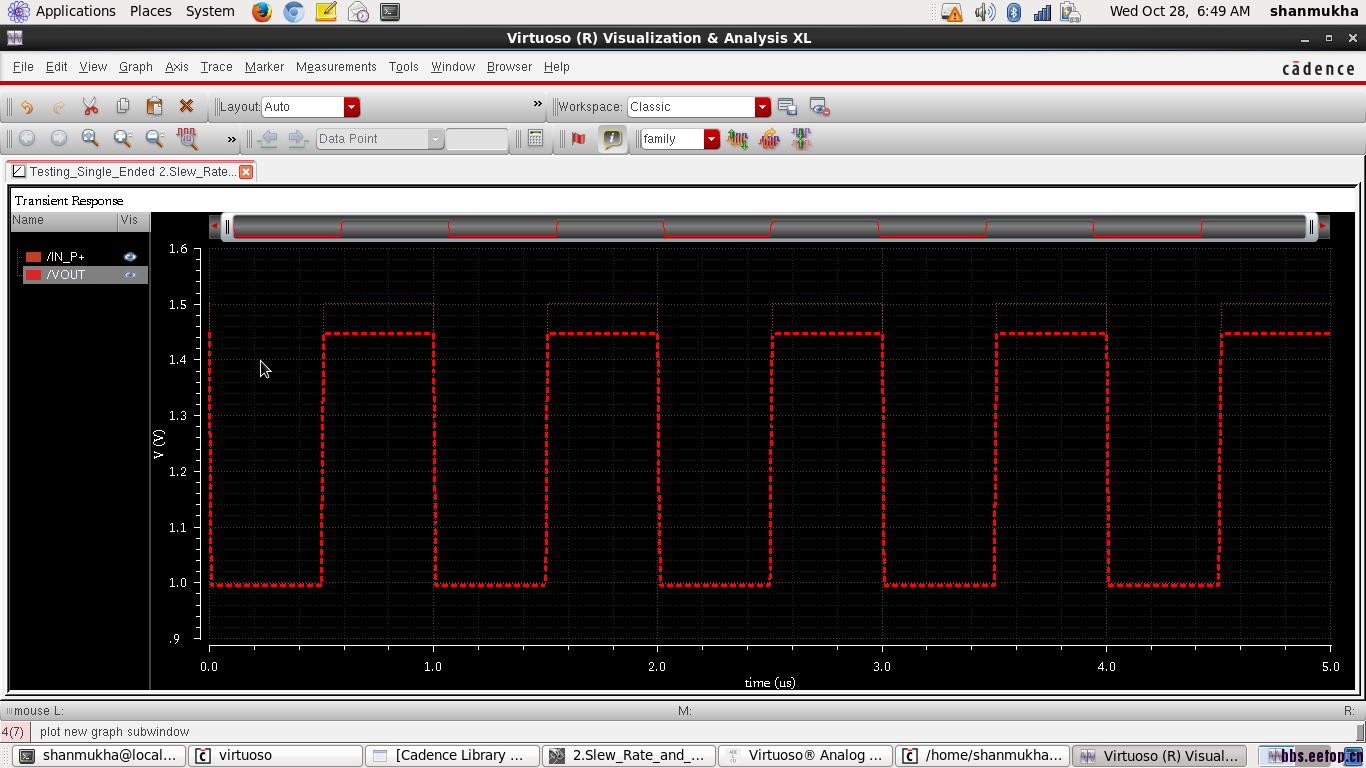Open the family plot type dropdown
The width and height of the screenshot is (1366, 768).
pyautogui.click(x=711, y=139)
